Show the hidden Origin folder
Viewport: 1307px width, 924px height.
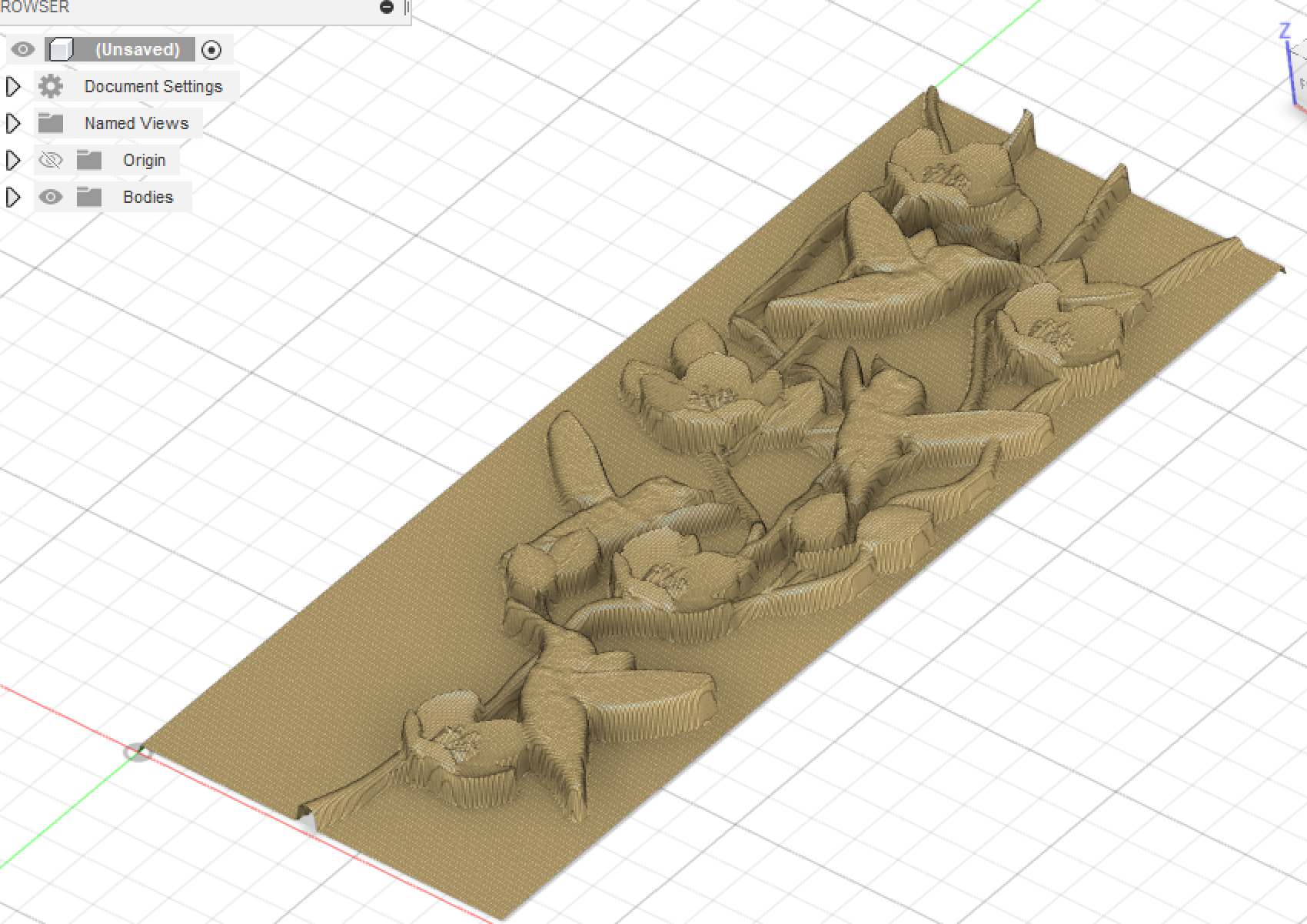click(51, 161)
